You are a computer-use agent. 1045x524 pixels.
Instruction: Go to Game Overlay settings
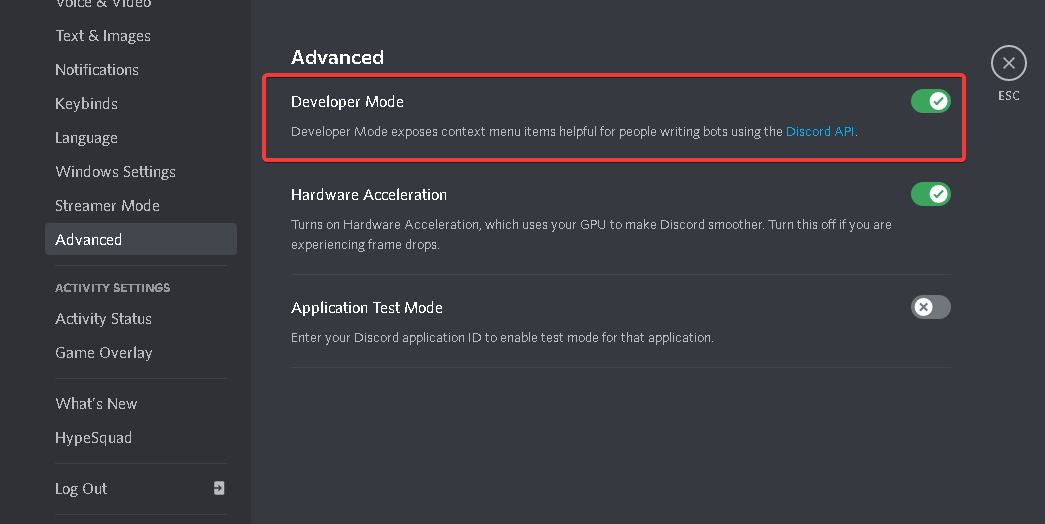[x=104, y=353]
